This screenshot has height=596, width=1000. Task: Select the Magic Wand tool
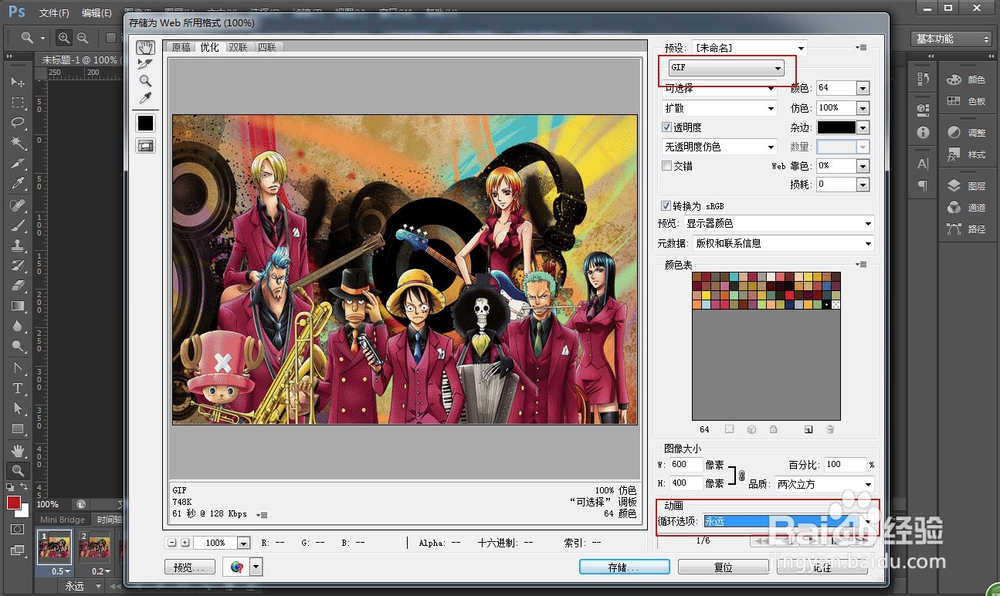pyautogui.click(x=18, y=143)
